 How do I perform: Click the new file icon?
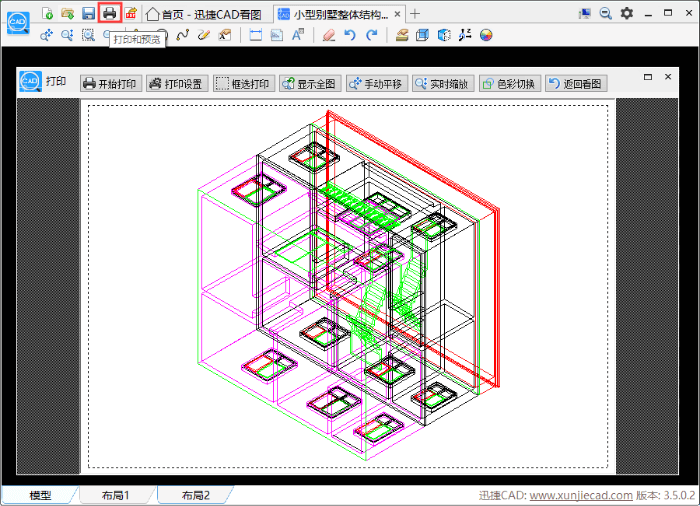[x=47, y=13]
